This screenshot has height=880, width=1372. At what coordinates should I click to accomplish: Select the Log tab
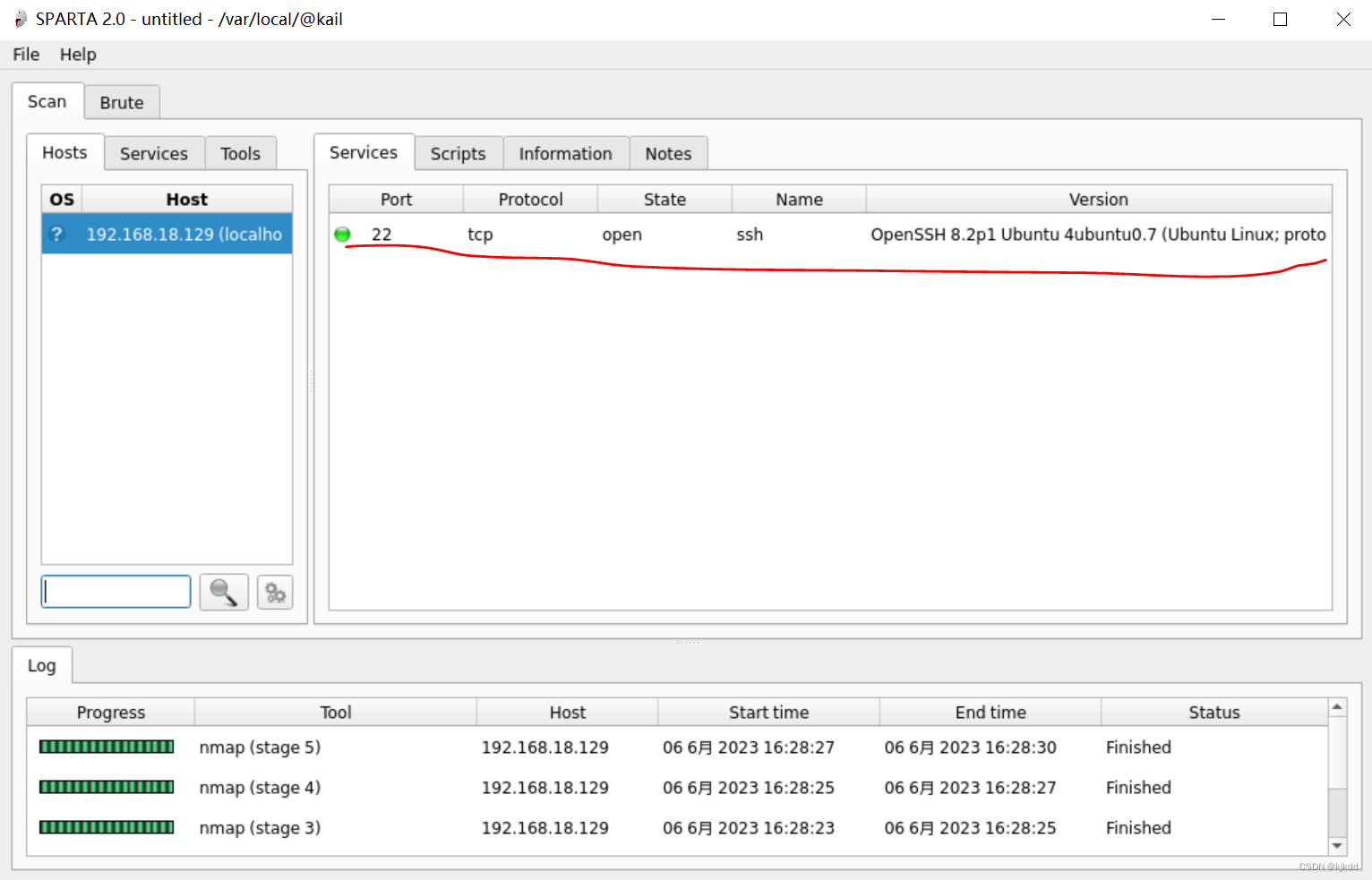(x=42, y=665)
